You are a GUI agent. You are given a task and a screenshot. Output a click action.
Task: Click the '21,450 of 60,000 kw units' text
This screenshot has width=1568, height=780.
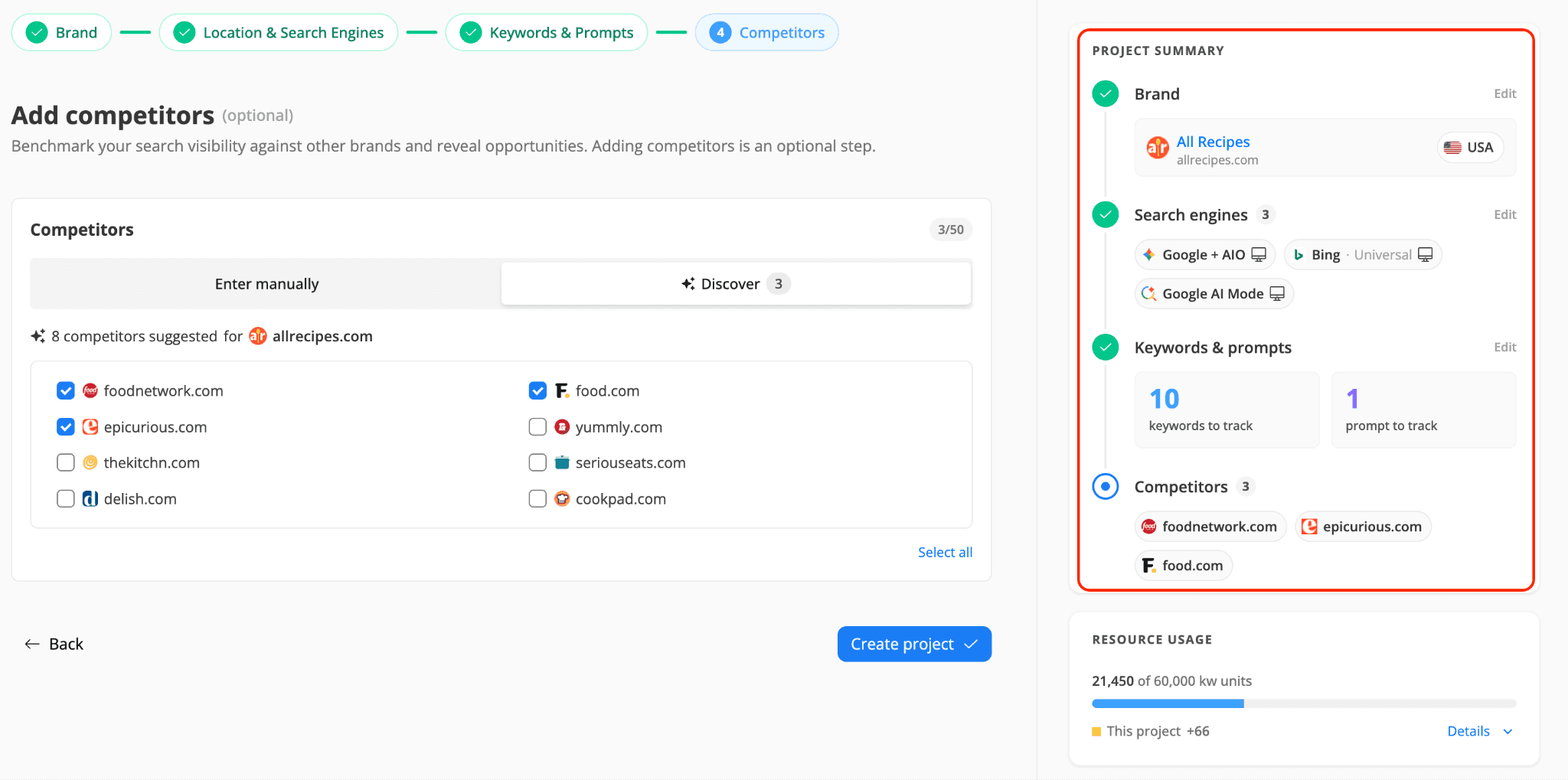pyautogui.click(x=1171, y=681)
